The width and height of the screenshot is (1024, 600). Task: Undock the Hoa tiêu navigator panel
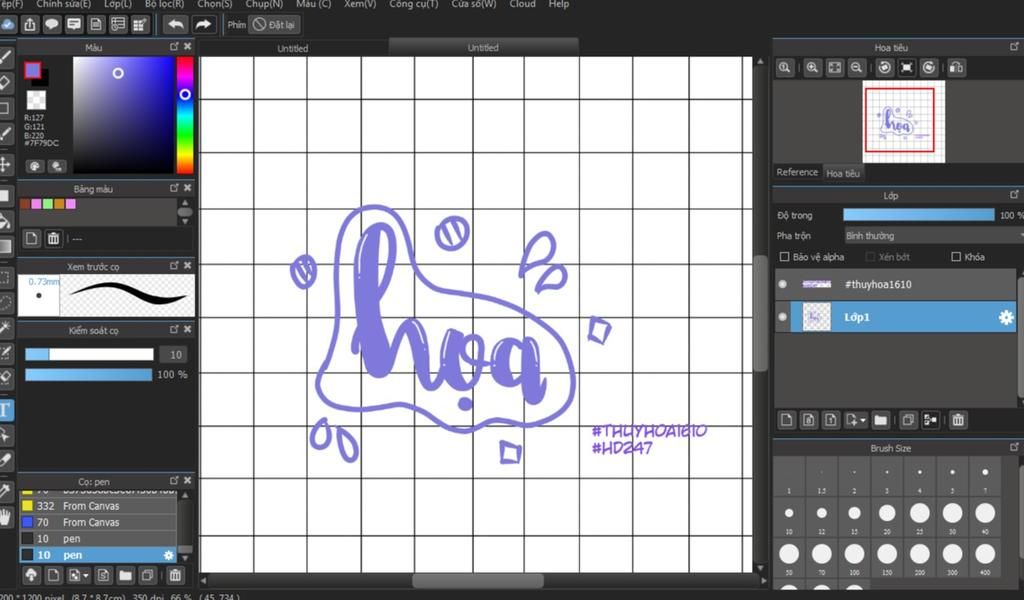pos(1014,46)
